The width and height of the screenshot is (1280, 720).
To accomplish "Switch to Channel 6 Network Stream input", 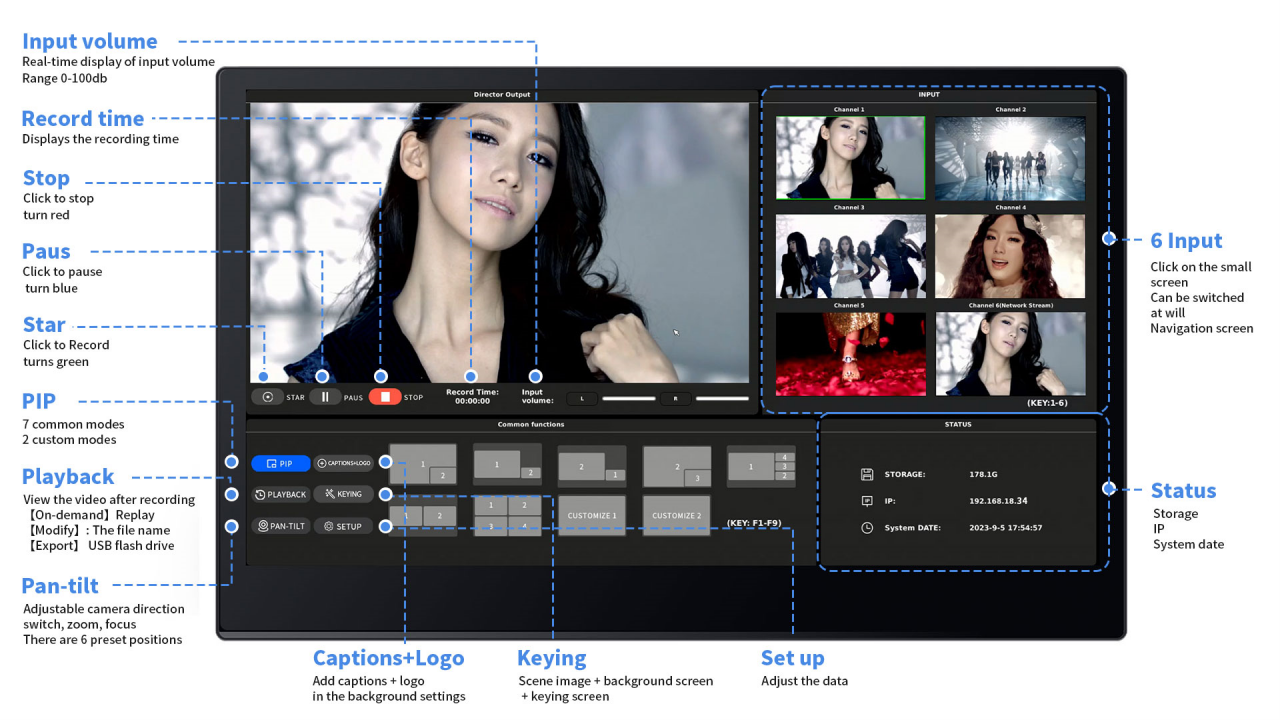I will pyautogui.click(x=1010, y=353).
